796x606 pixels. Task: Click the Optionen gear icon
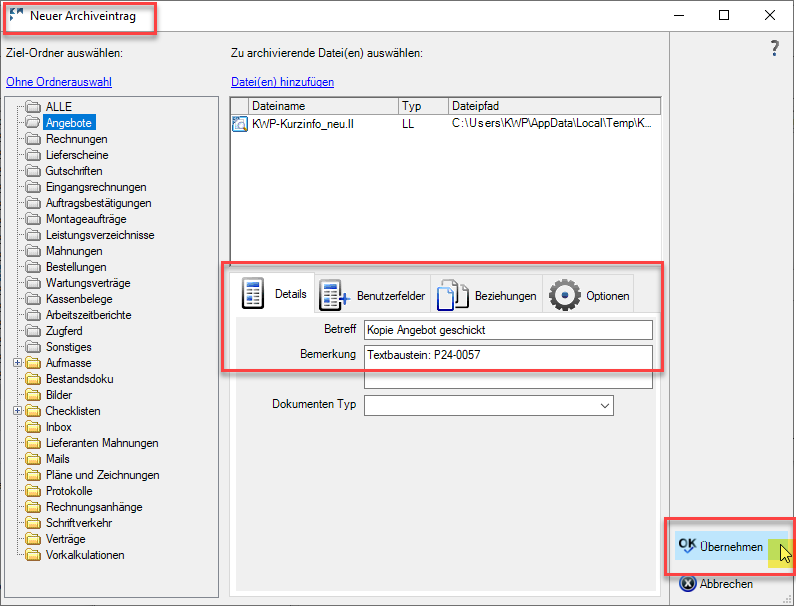tap(565, 295)
